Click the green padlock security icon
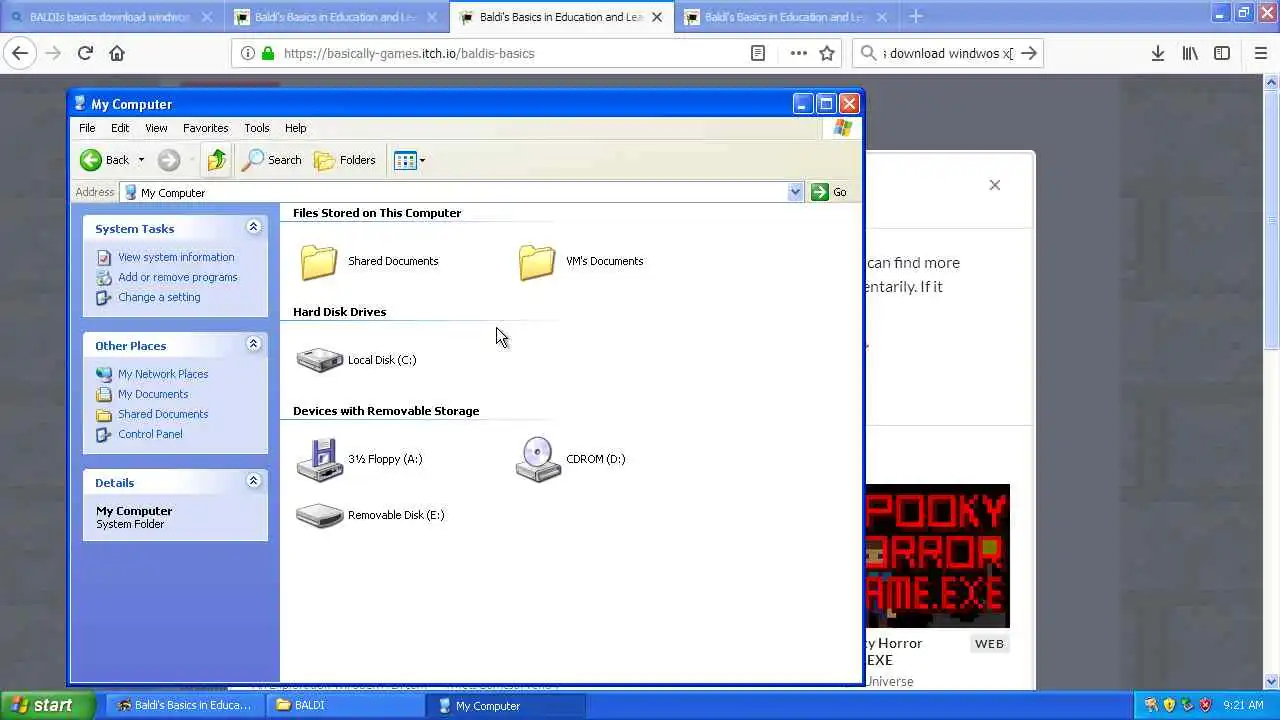The width and height of the screenshot is (1280, 720). [x=268, y=53]
